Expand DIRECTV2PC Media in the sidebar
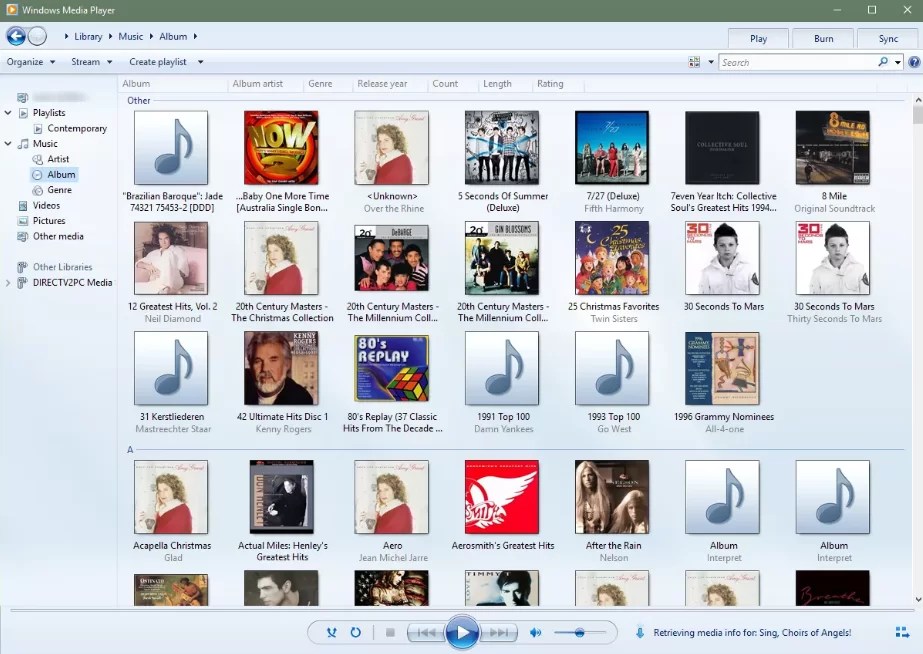Screen dimensions: 923x654 tap(9, 281)
